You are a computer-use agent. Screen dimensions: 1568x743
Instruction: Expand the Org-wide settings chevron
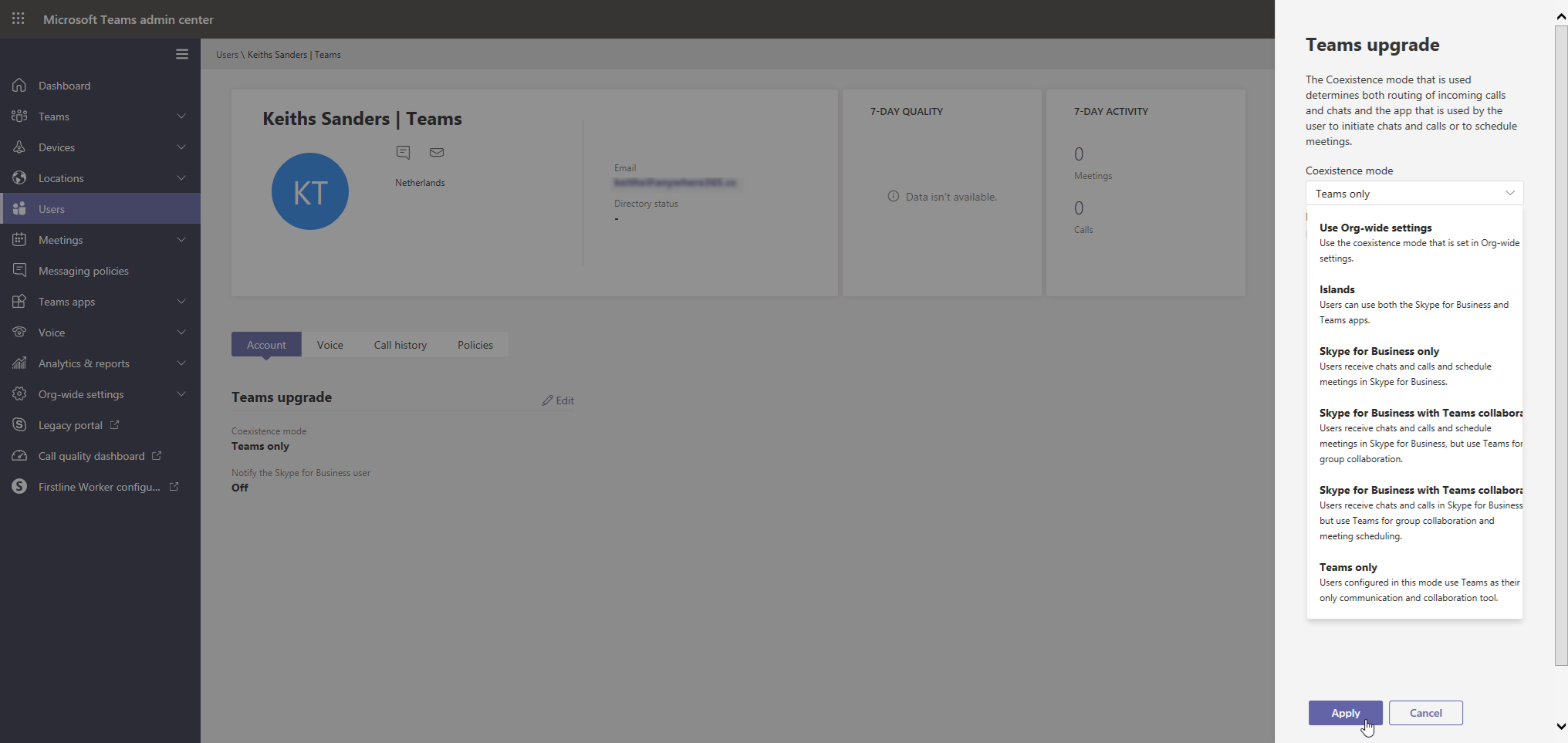click(x=181, y=393)
